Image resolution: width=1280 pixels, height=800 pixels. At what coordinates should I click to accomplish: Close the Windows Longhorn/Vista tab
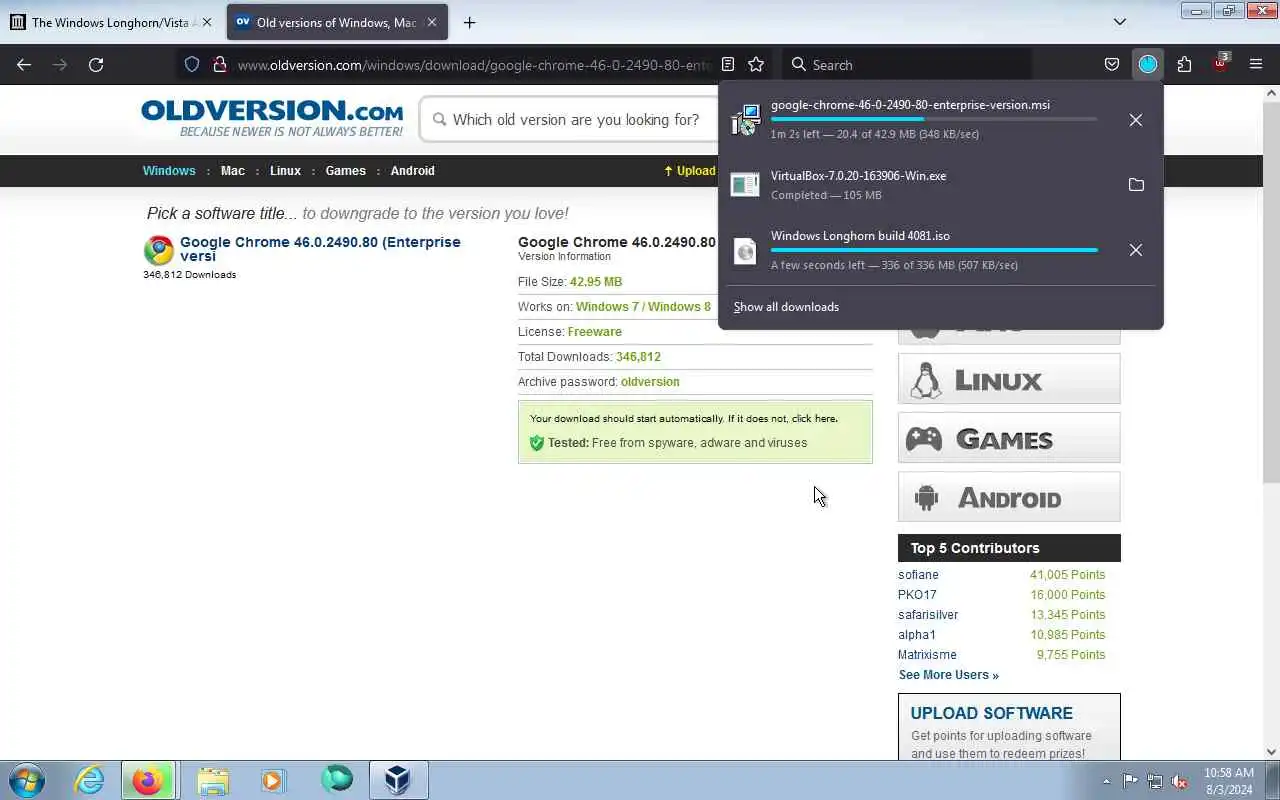(x=207, y=22)
